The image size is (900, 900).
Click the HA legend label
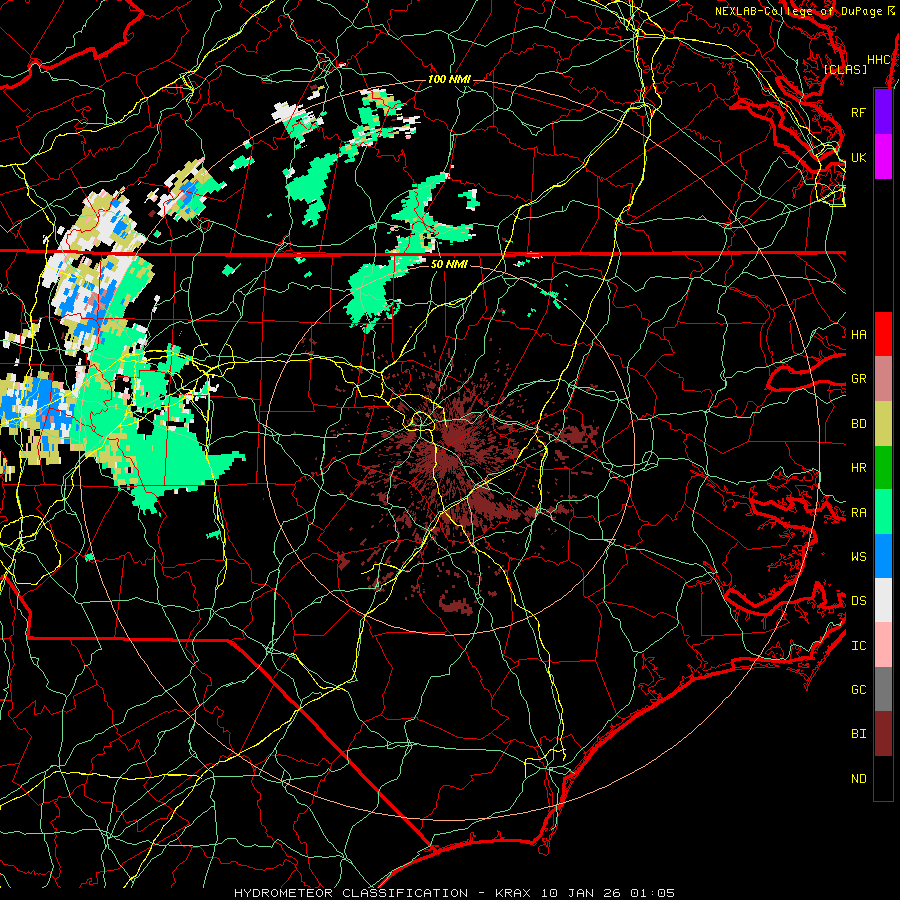[x=858, y=334]
